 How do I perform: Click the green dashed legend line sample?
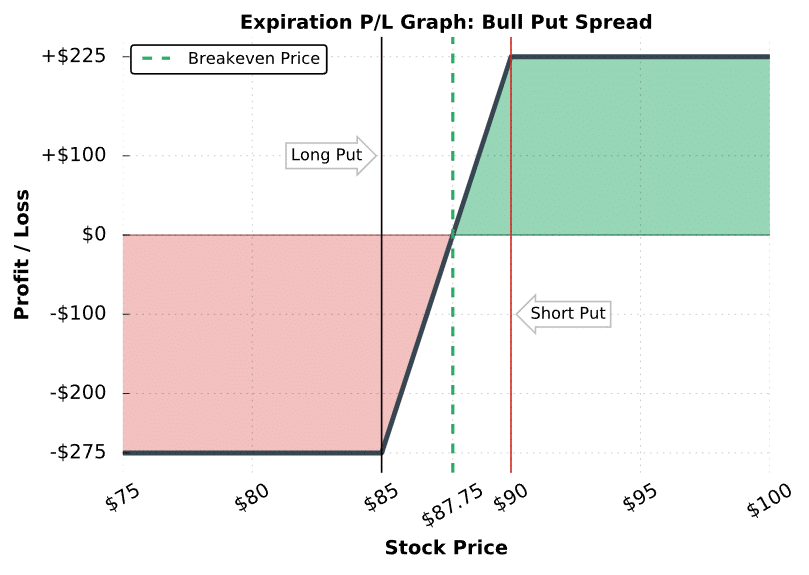156,59
